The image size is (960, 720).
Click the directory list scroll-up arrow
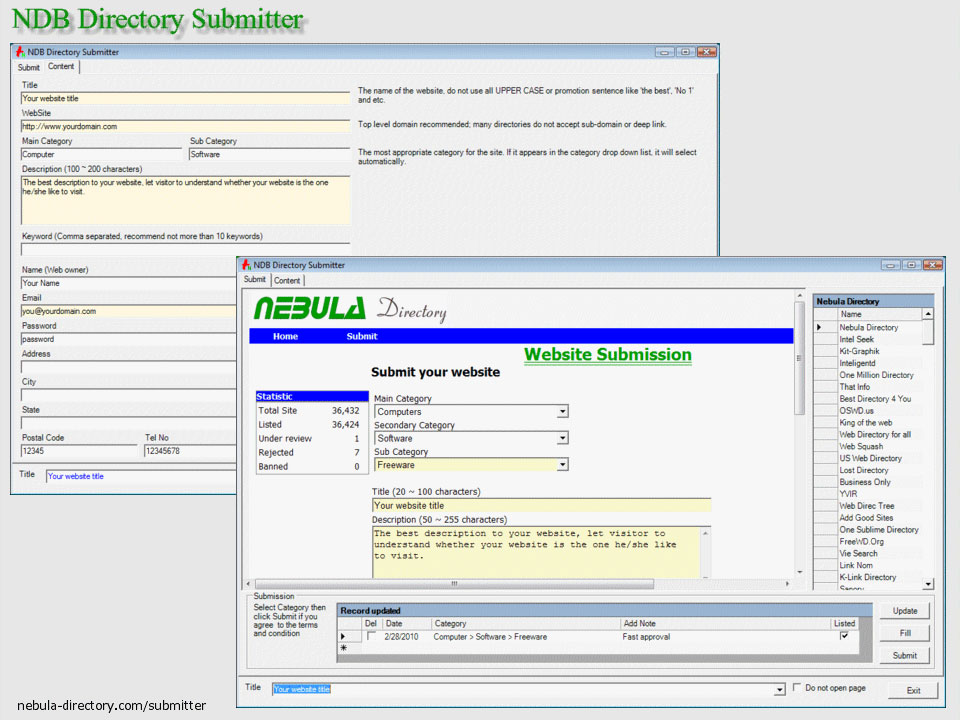click(x=928, y=314)
